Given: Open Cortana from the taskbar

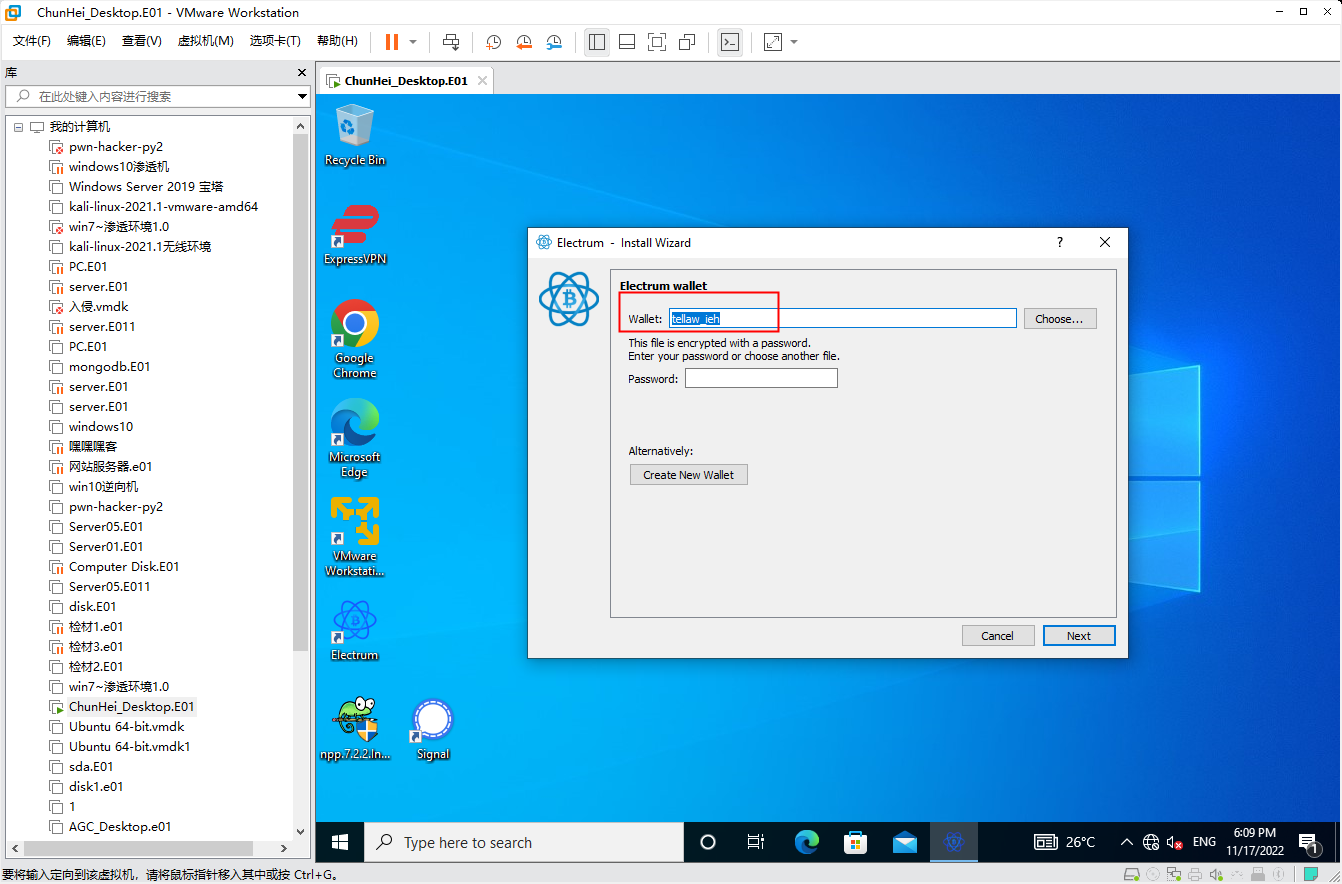Looking at the screenshot, I should [x=708, y=842].
